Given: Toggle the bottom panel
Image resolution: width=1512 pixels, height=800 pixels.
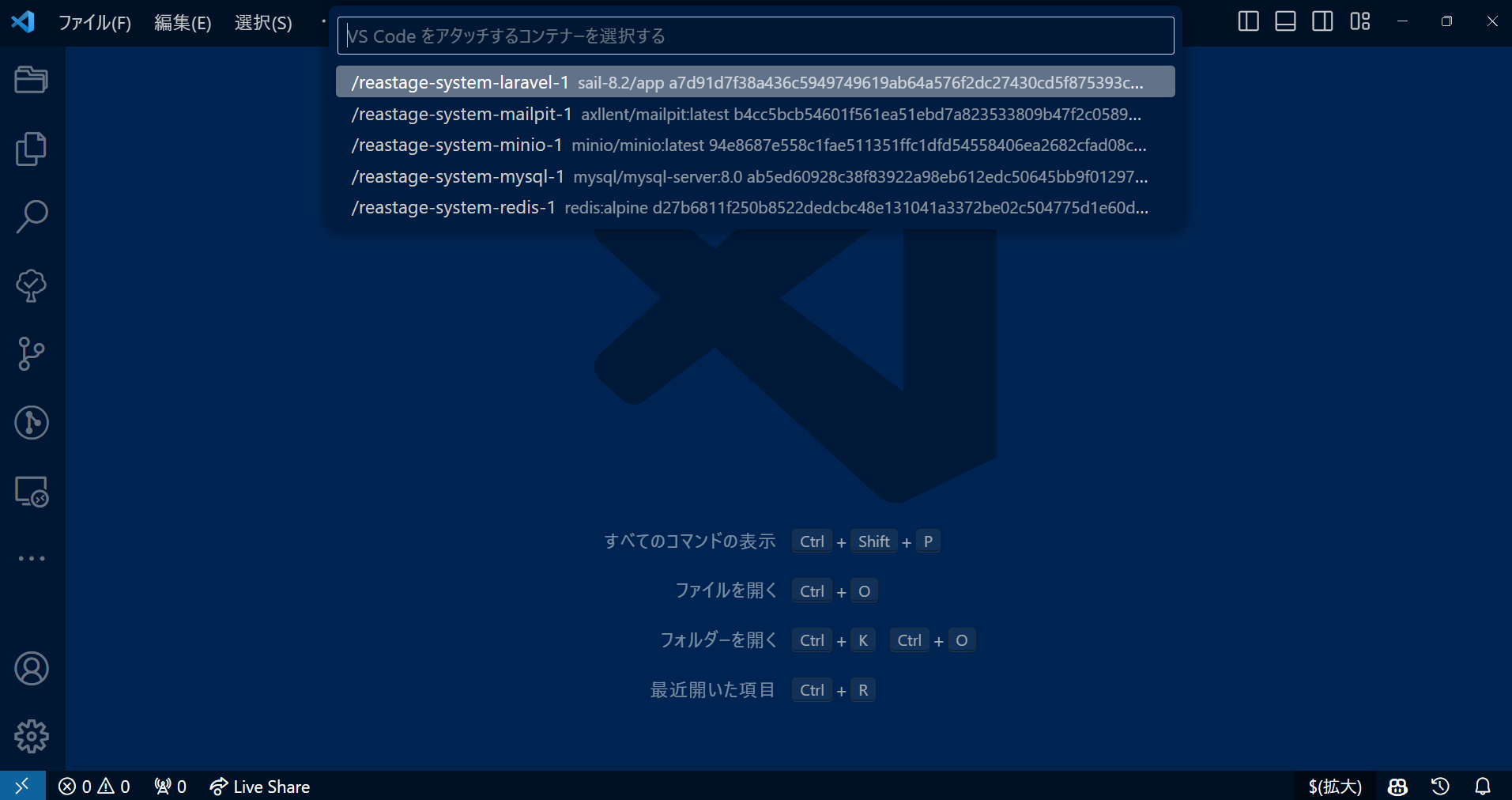Looking at the screenshot, I should 1285,21.
